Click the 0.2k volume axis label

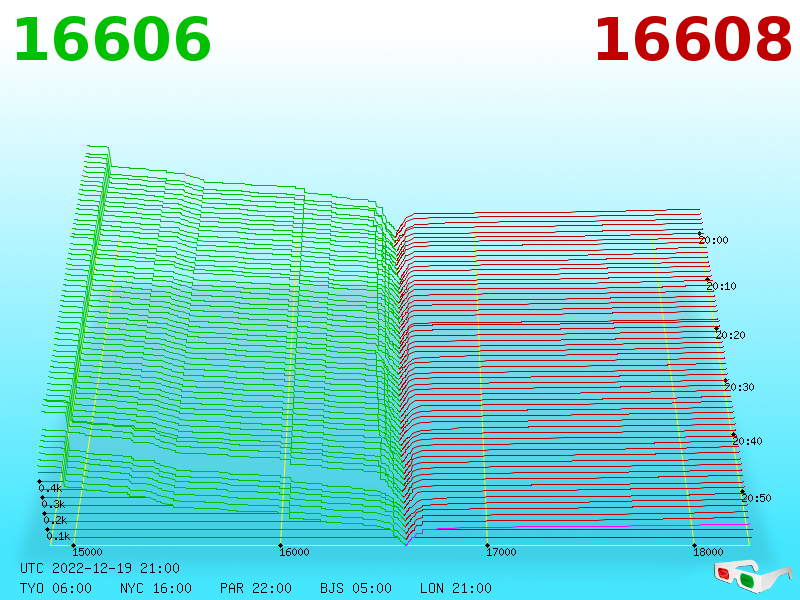click(56, 520)
